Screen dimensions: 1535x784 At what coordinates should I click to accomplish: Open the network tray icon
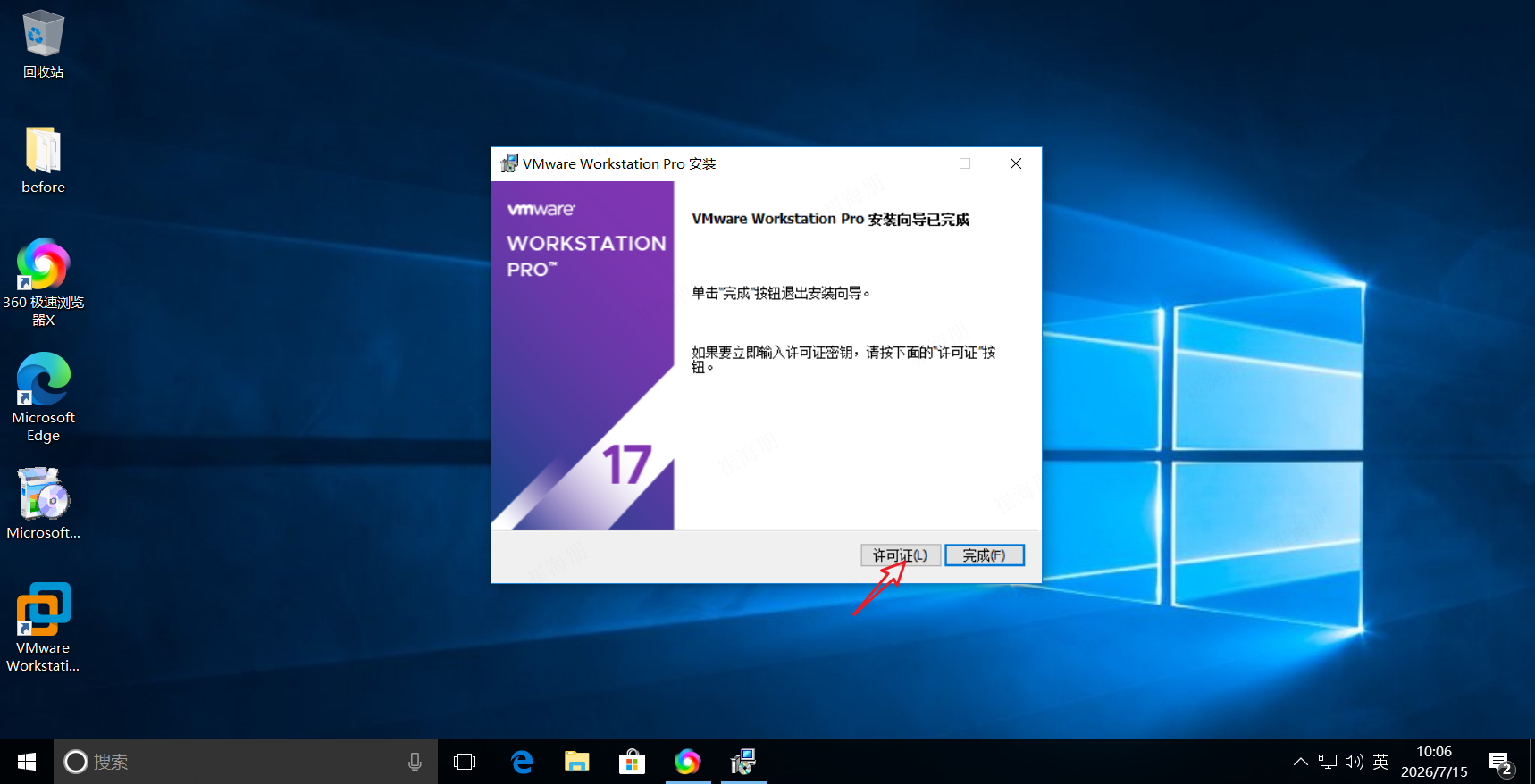point(1328,762)
